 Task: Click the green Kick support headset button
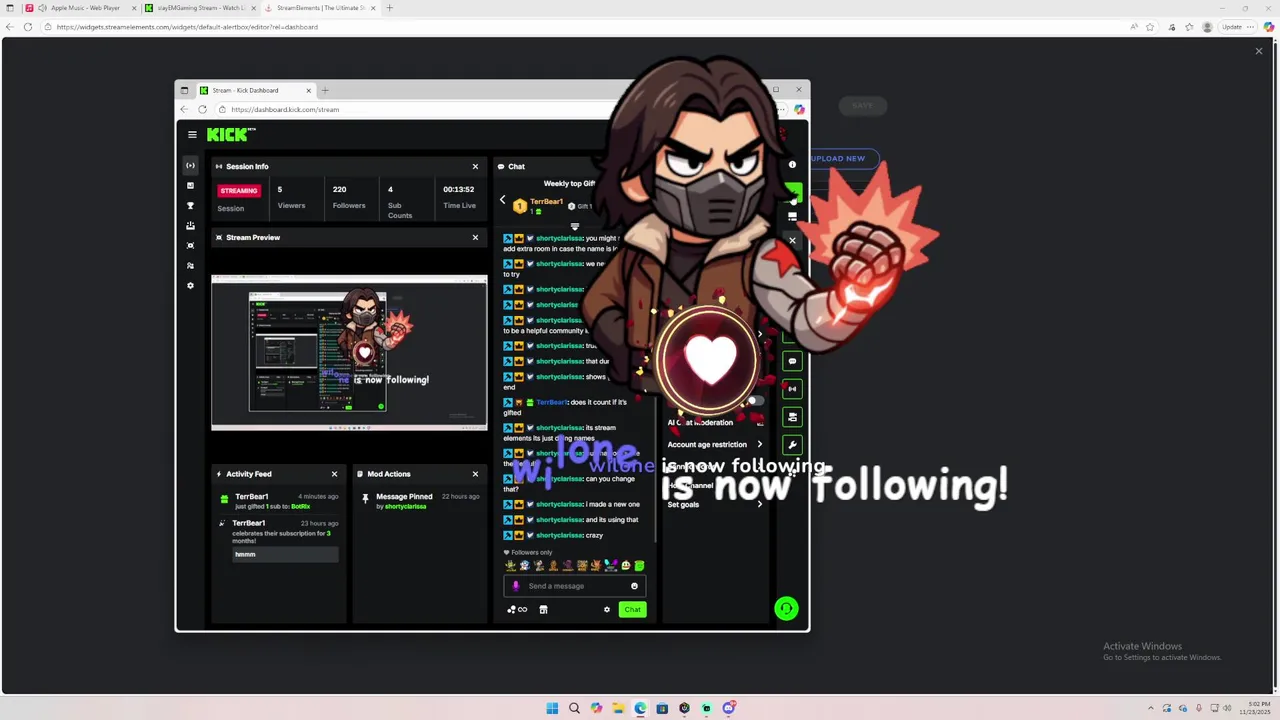[786, 608]
